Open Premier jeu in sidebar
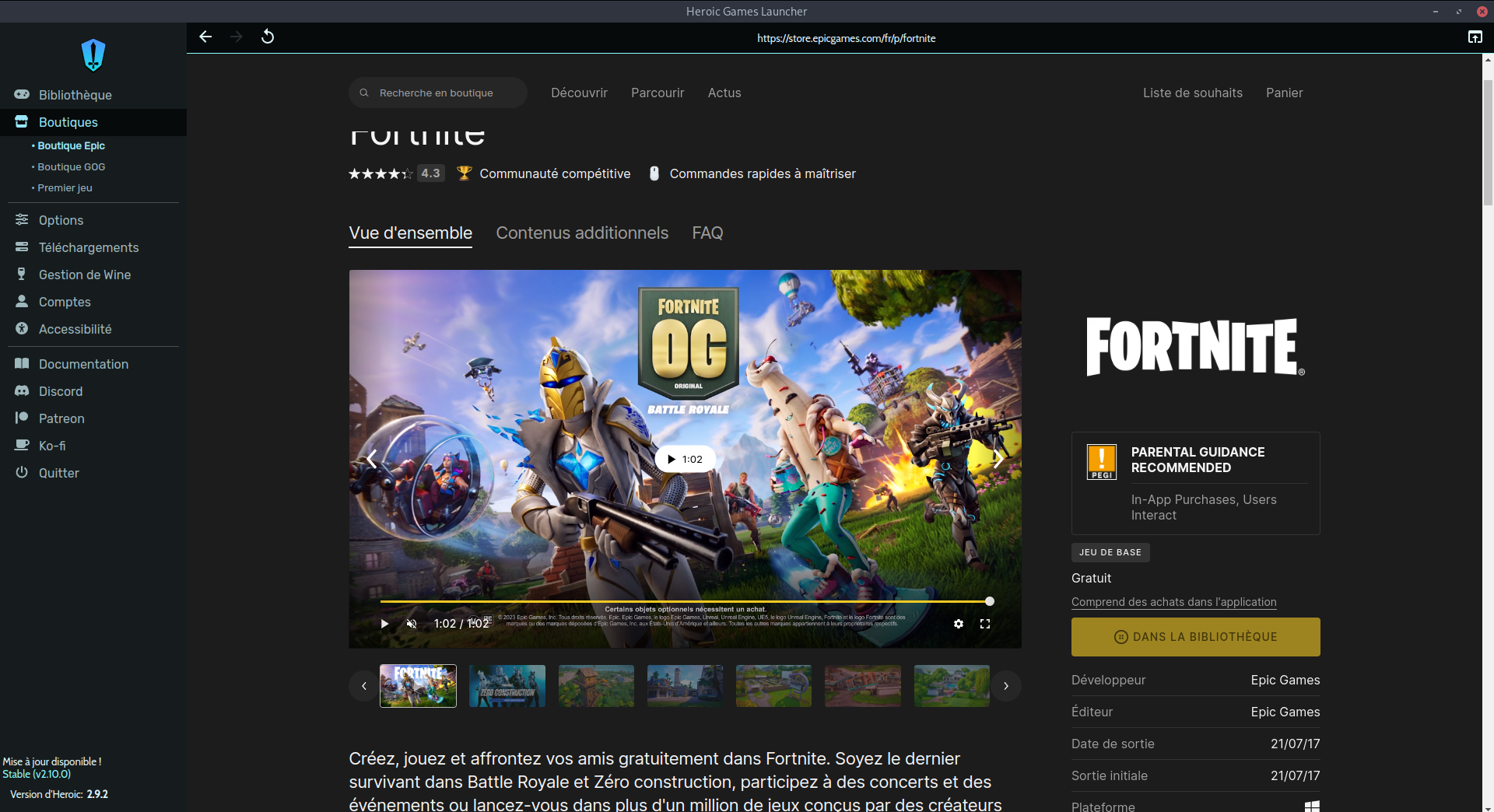The image size is (1494, 812). [65, 187]
